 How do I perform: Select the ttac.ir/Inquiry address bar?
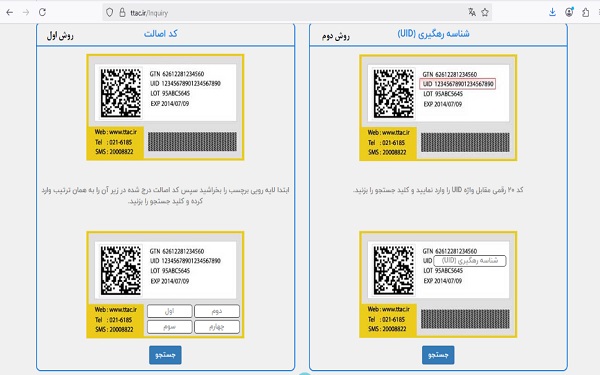[x=297, y=13]
